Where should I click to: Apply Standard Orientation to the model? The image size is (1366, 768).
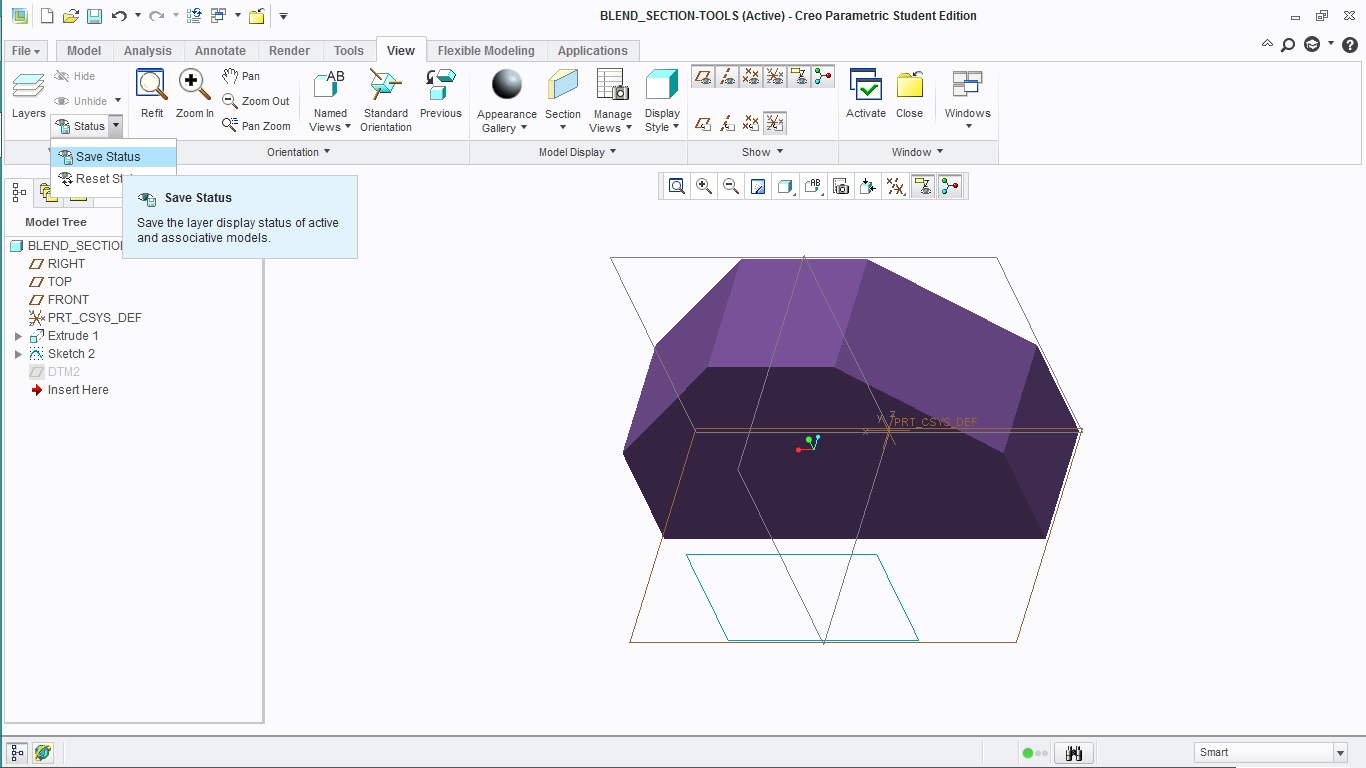[386, 100]
